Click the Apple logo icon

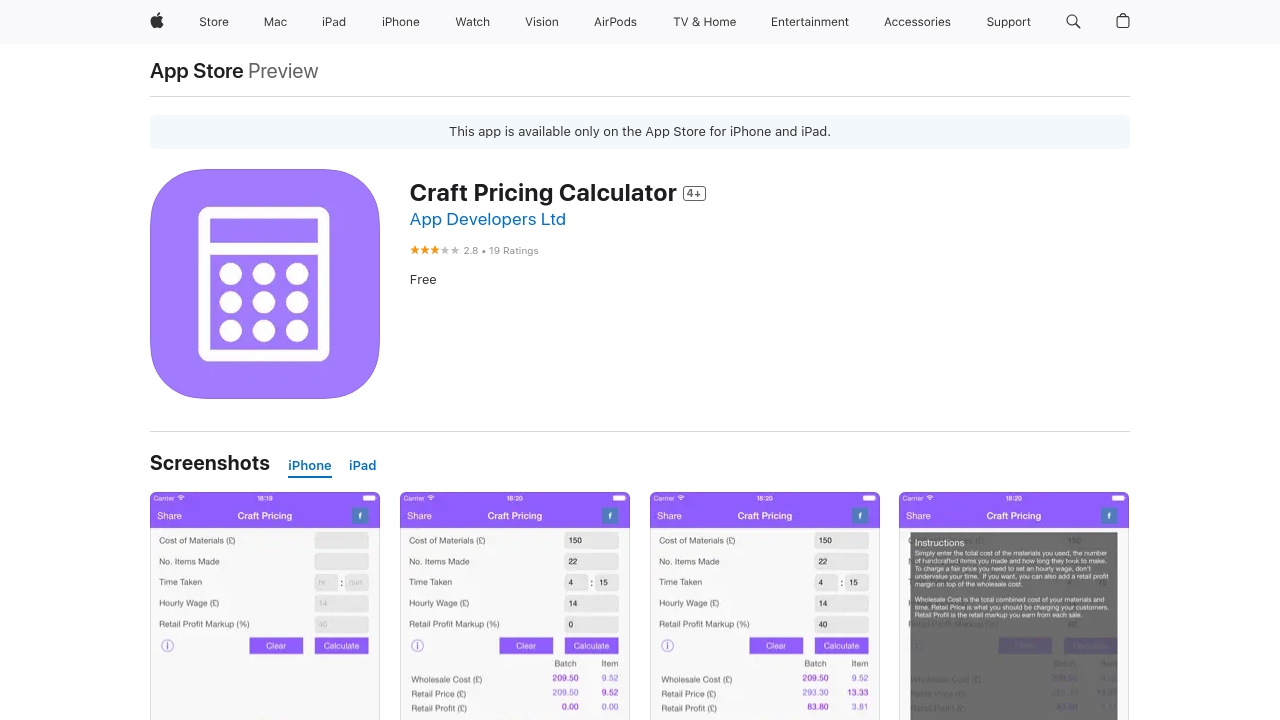(157, 21)
